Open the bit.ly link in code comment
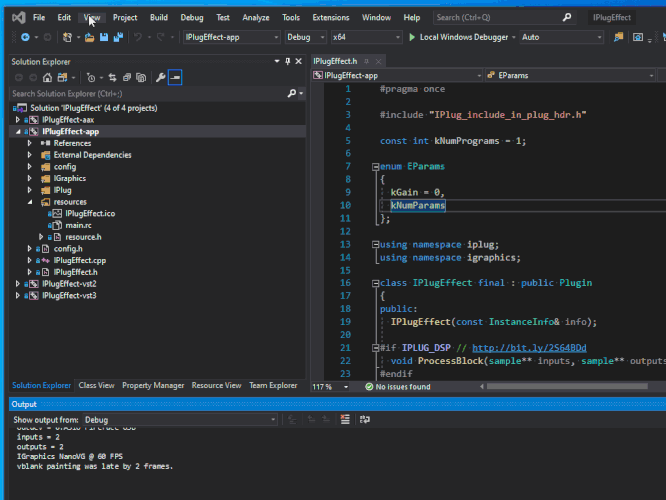 click(x=529, y=348)
